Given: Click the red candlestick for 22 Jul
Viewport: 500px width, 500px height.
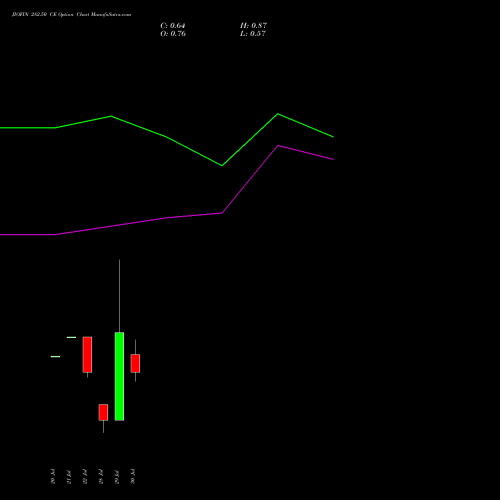Looking at the screenshot, I should coord(87,355).
